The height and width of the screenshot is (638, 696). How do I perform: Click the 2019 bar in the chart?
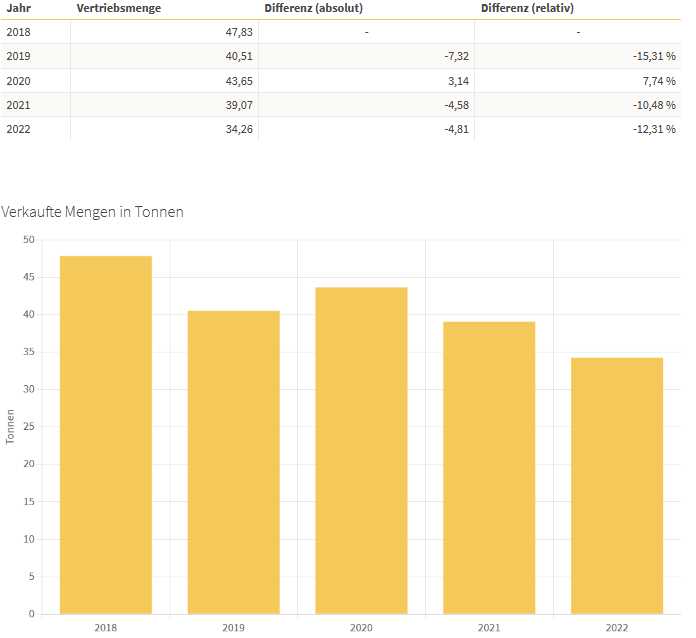pos(233,463)
